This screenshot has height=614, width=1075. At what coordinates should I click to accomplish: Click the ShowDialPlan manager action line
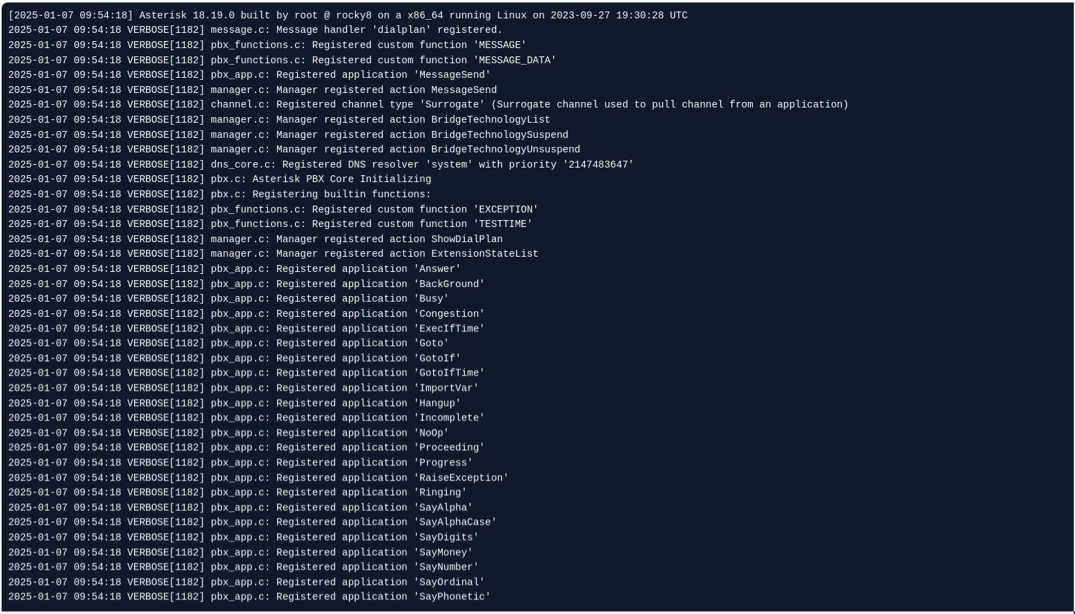[x=255, y=240]
